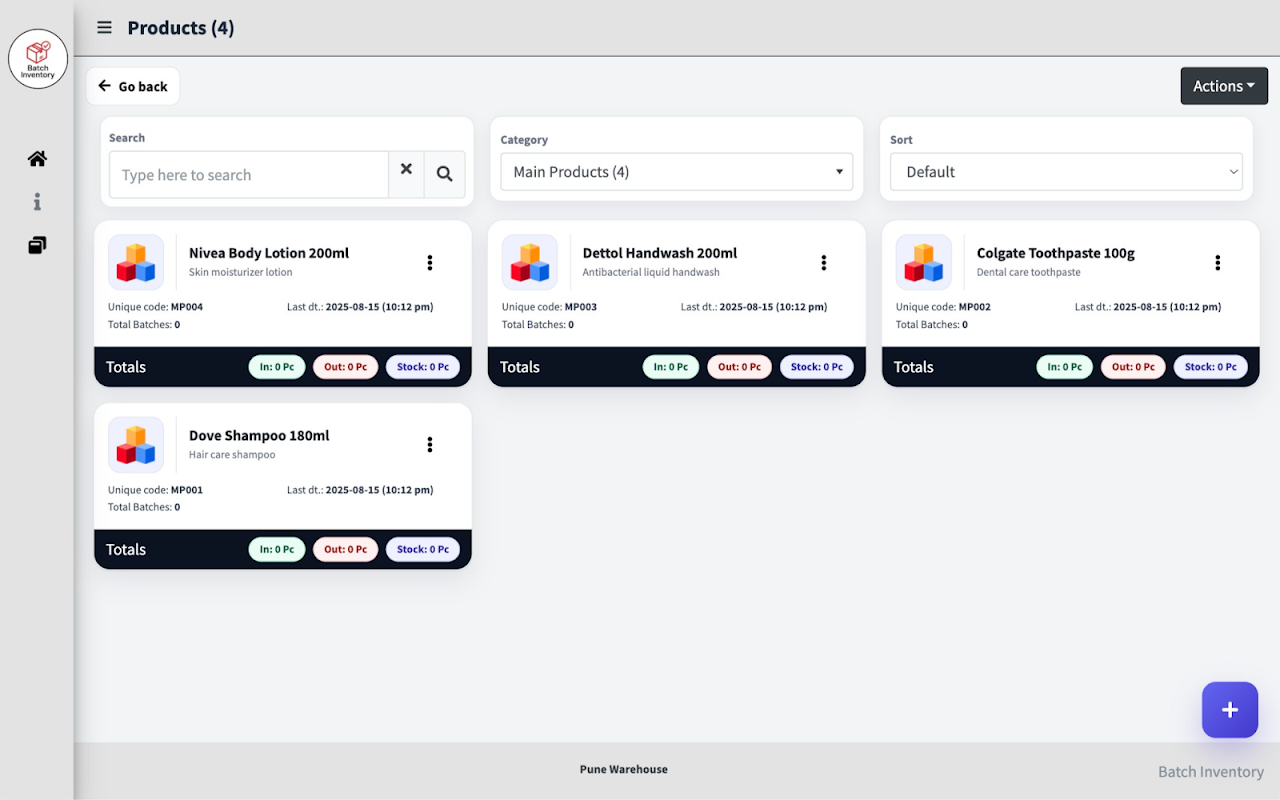Open the hamburger menu icon
This screenshot has width=1280, height=800.
point(104,28)
